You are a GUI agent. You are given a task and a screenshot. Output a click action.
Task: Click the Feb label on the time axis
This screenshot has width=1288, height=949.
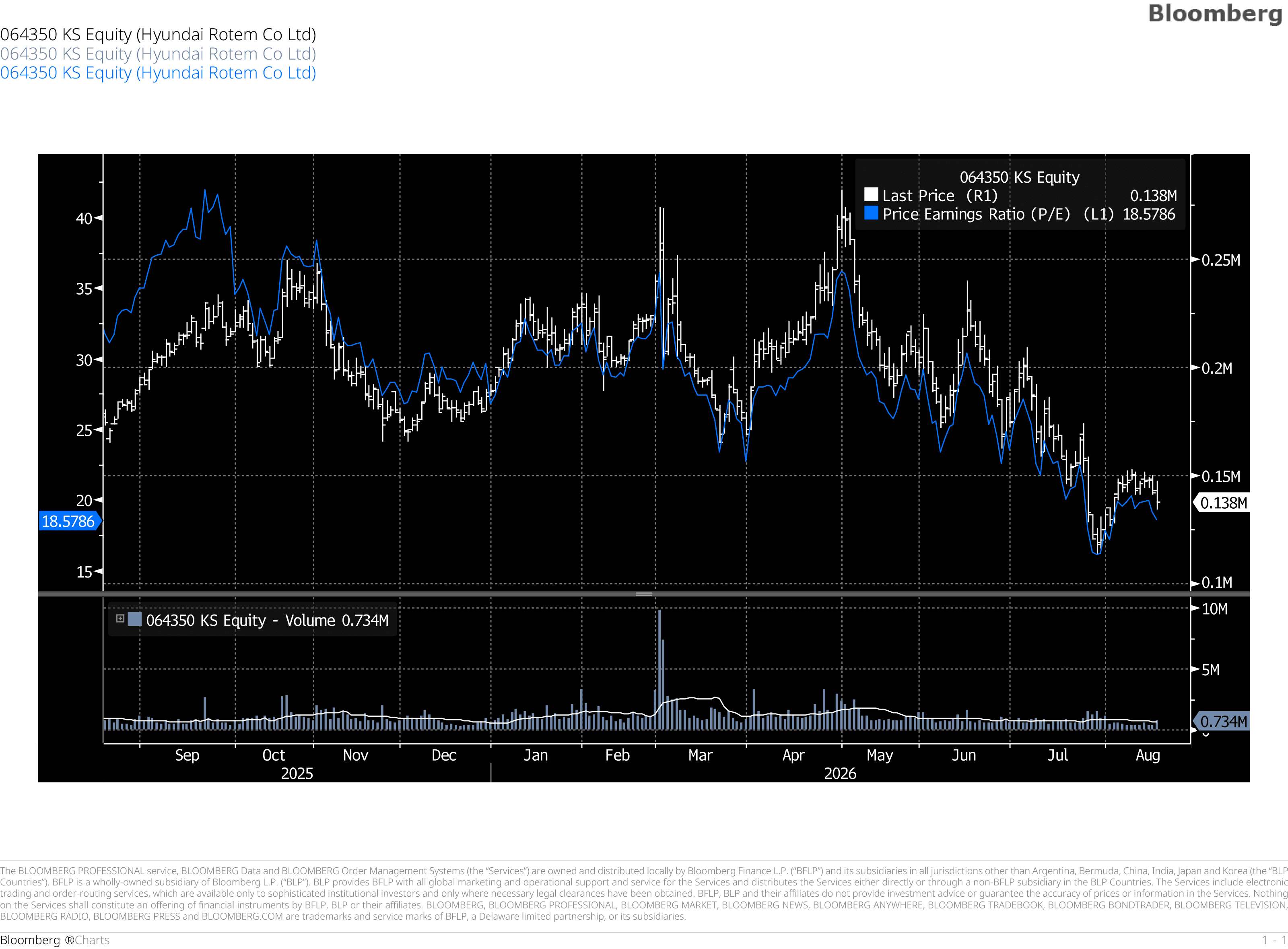coord(617,755)
